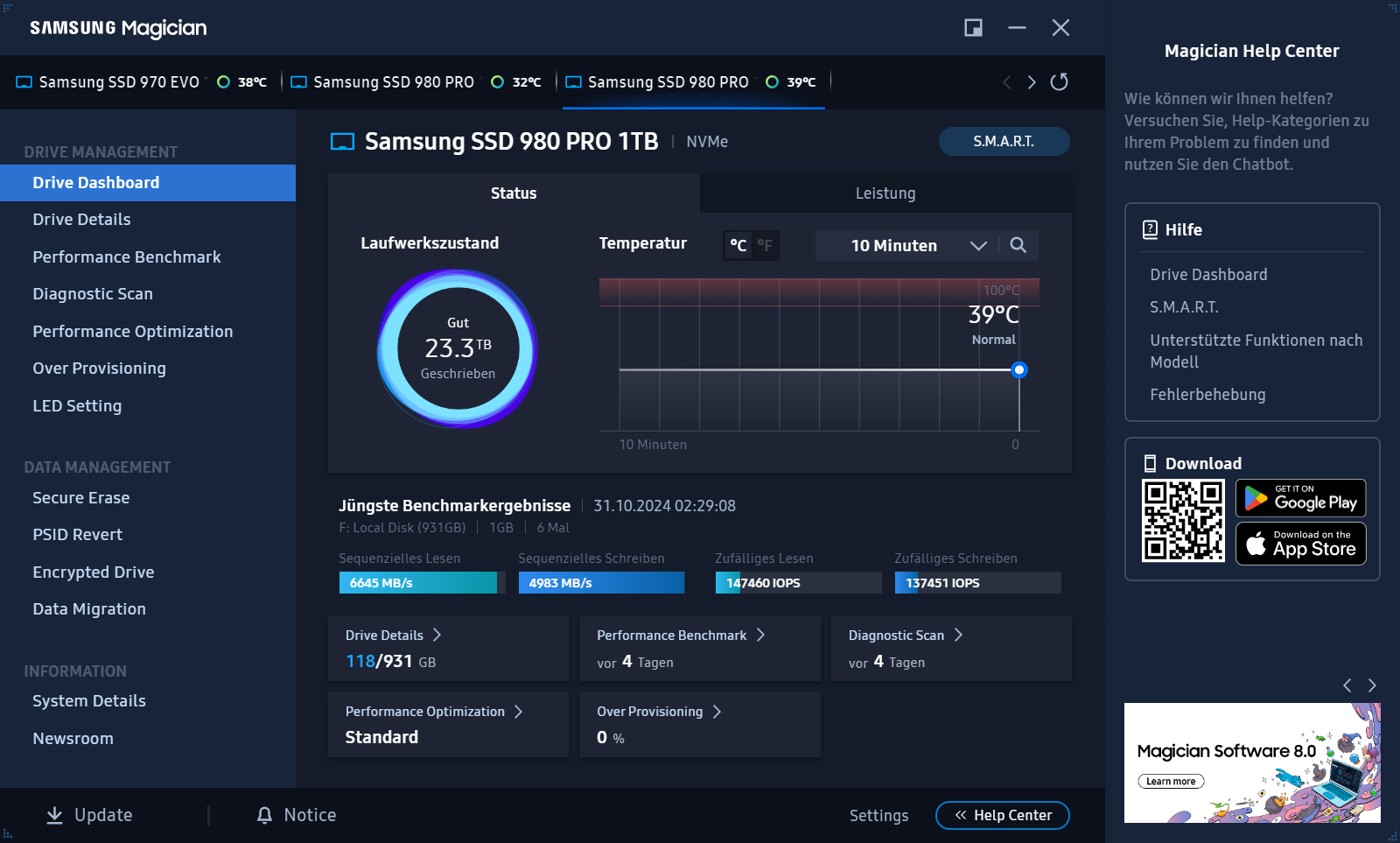
Task: Switch temperature unit to Fahrenheit
Action: tap(765, 246)
